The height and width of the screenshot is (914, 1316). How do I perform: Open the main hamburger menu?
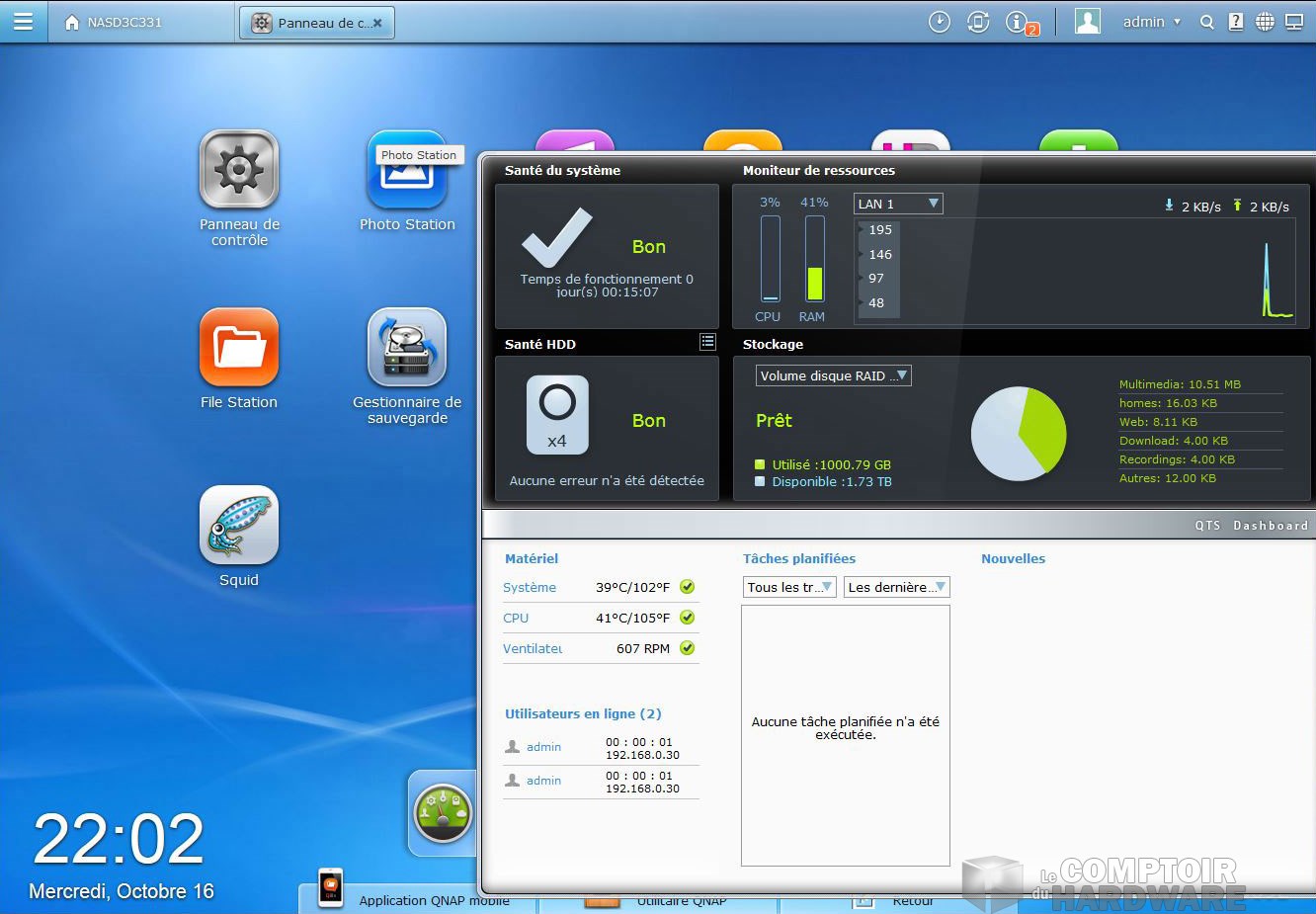pos(23,22)
